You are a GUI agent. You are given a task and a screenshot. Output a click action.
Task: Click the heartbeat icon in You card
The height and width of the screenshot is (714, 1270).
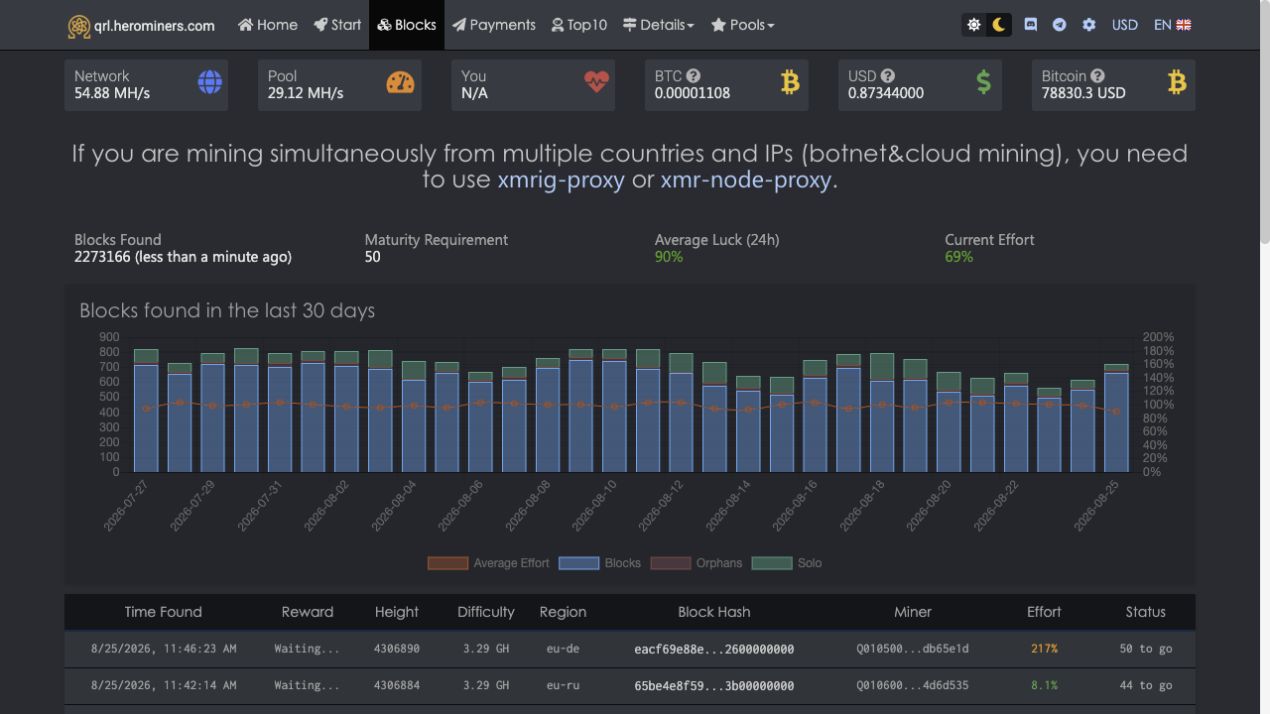(597, 83)
